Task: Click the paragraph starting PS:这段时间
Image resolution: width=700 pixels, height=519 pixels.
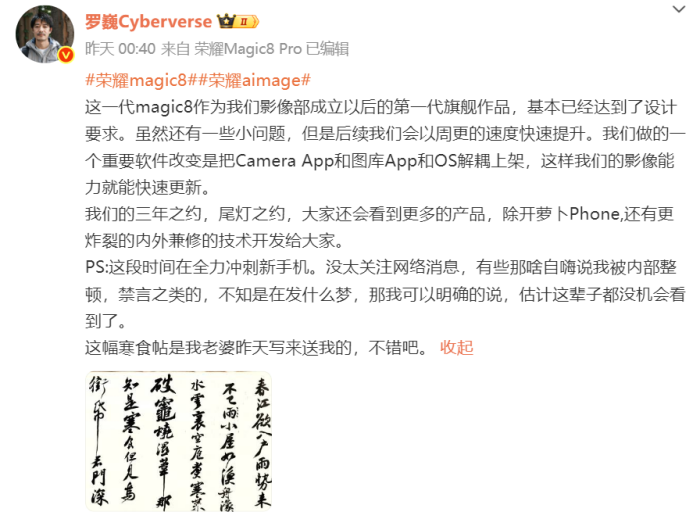Action: click(385, 294)
